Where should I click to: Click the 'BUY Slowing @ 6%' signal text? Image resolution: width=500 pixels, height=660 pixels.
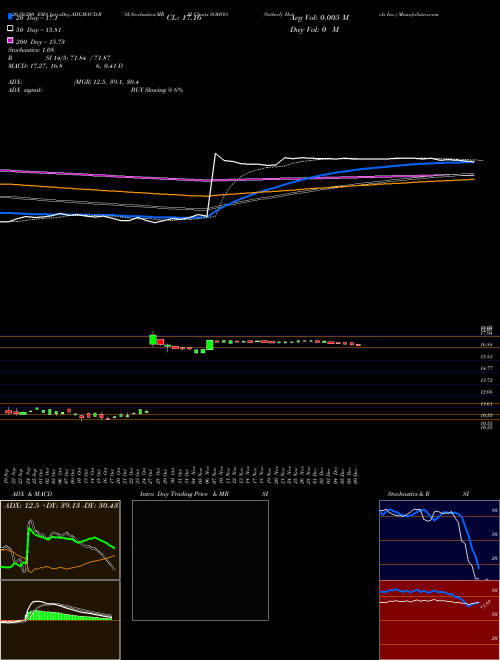point(157,90)
